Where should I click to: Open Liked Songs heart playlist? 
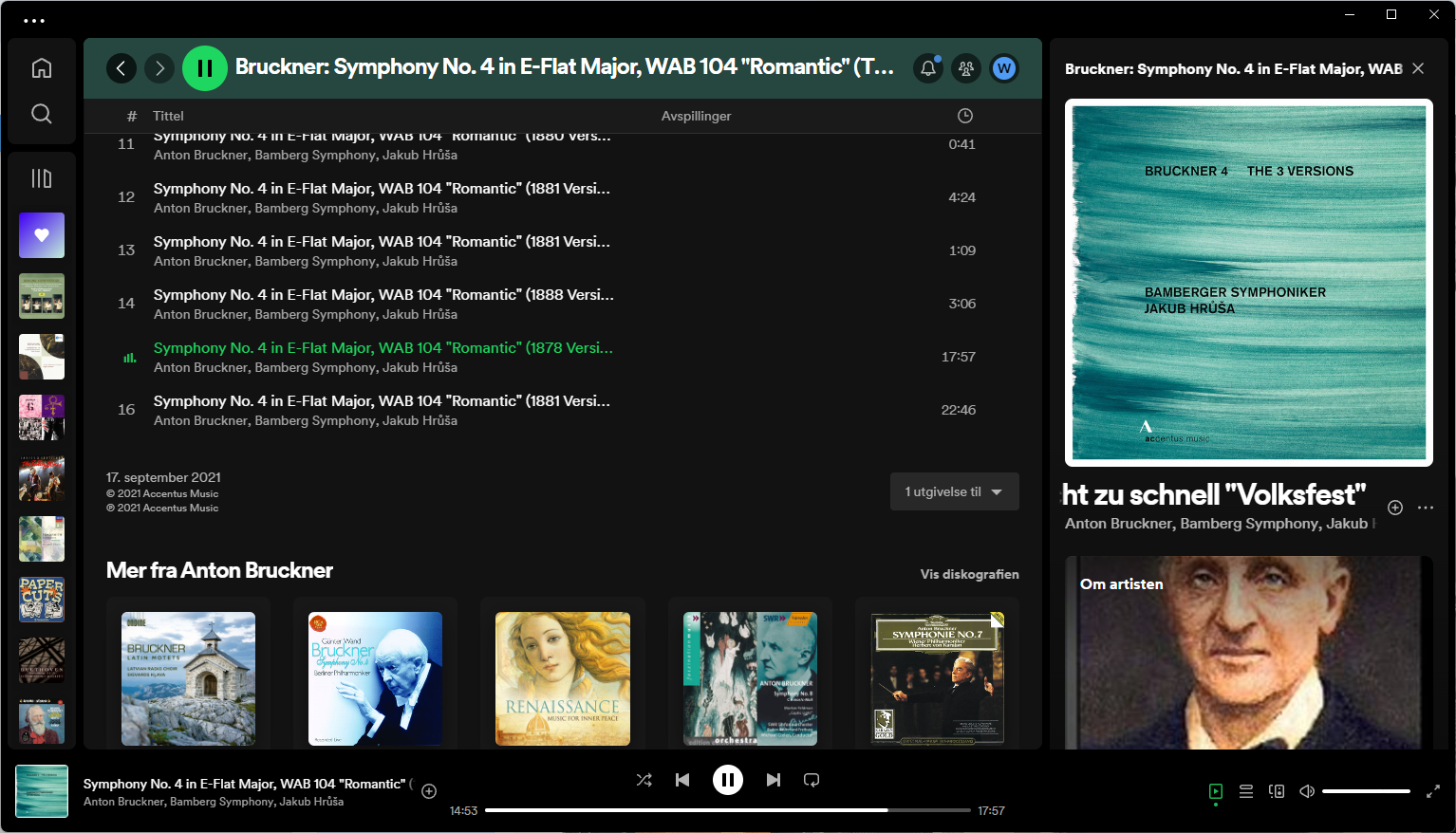click(x=42, y=235)
